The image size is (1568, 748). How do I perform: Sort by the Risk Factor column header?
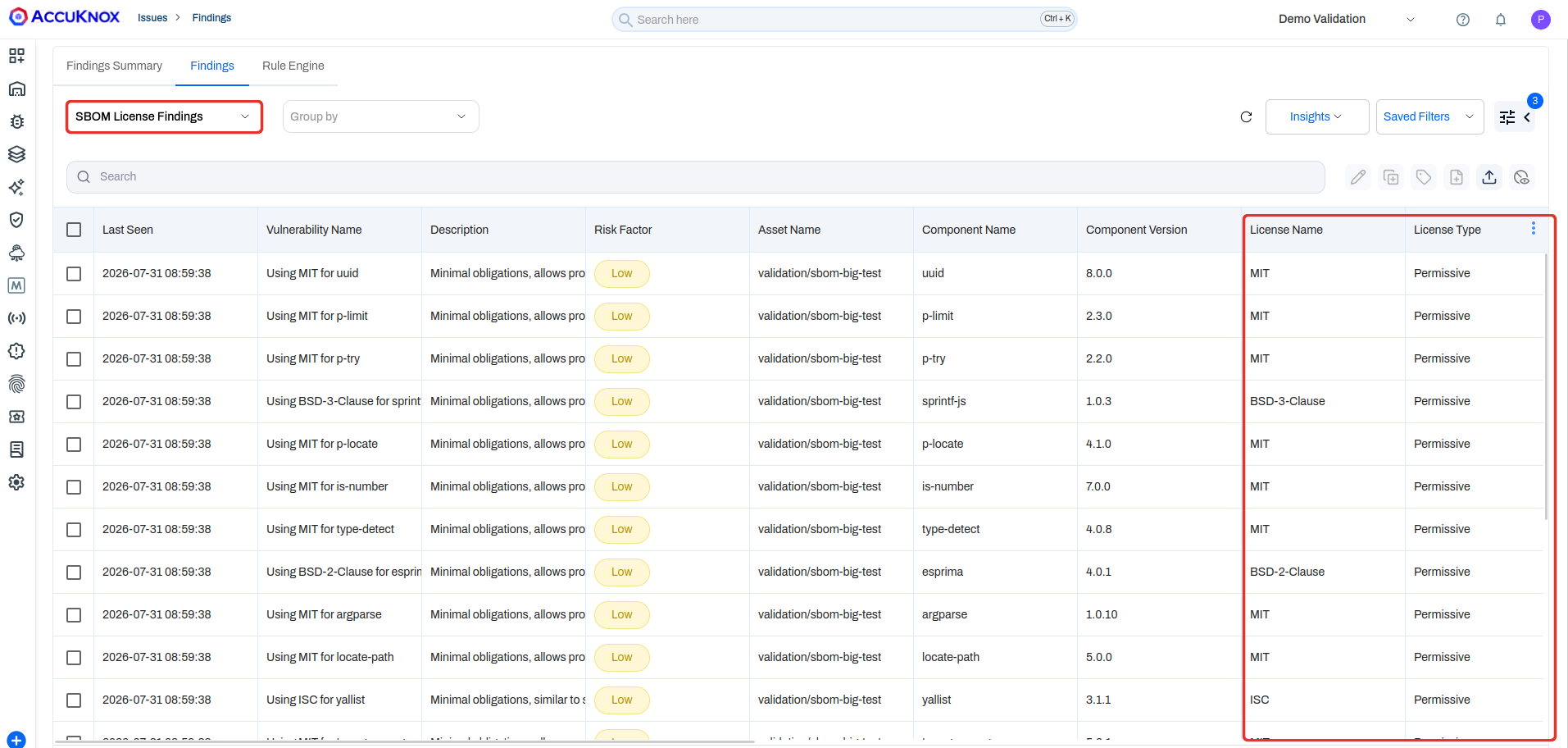coord(623,230)
